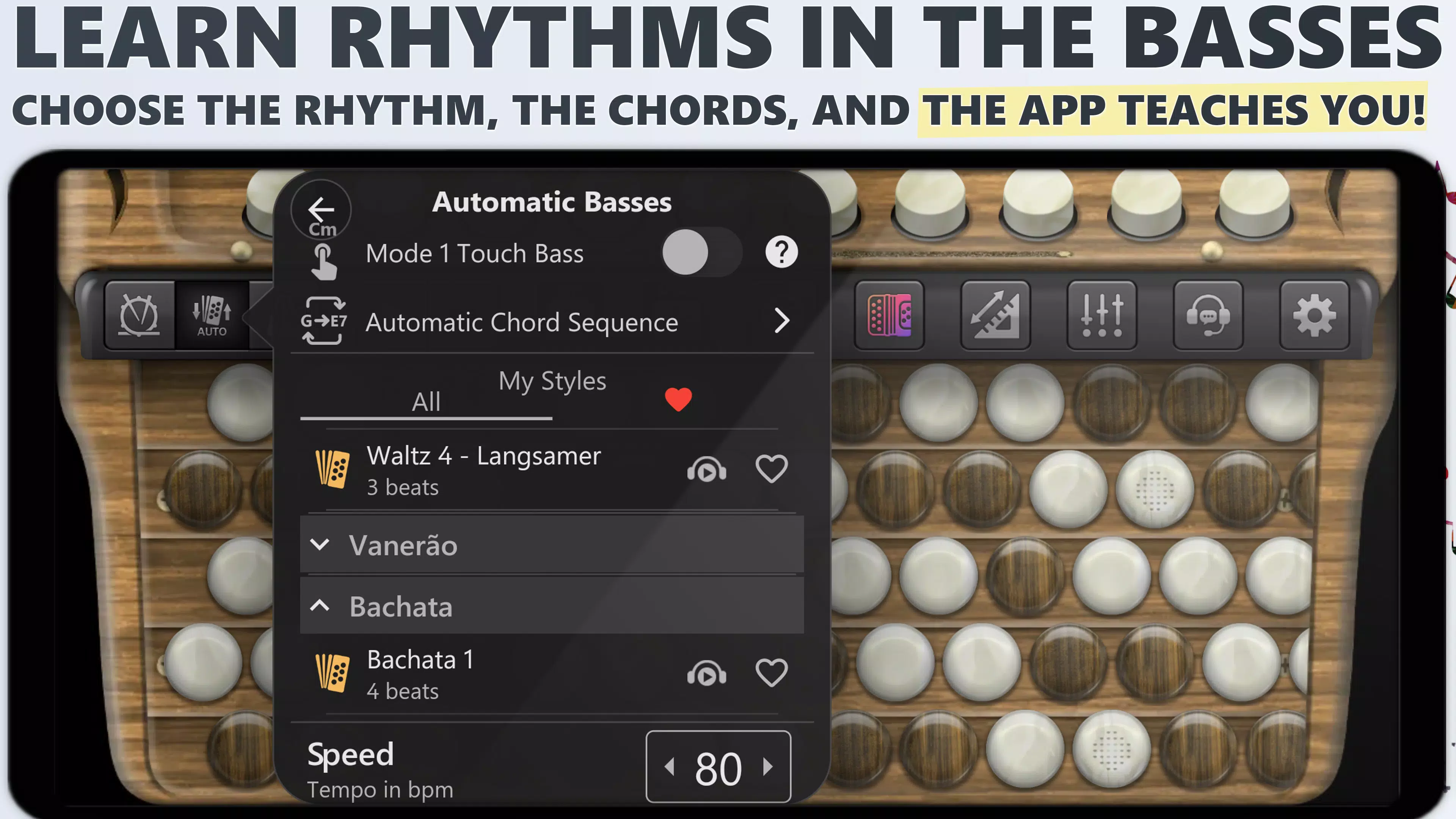Image resolution: width=1456 pixels, height=819 pixels.
Task: Click the metronome/tempo icon
Action: click(x=139, y=313)
